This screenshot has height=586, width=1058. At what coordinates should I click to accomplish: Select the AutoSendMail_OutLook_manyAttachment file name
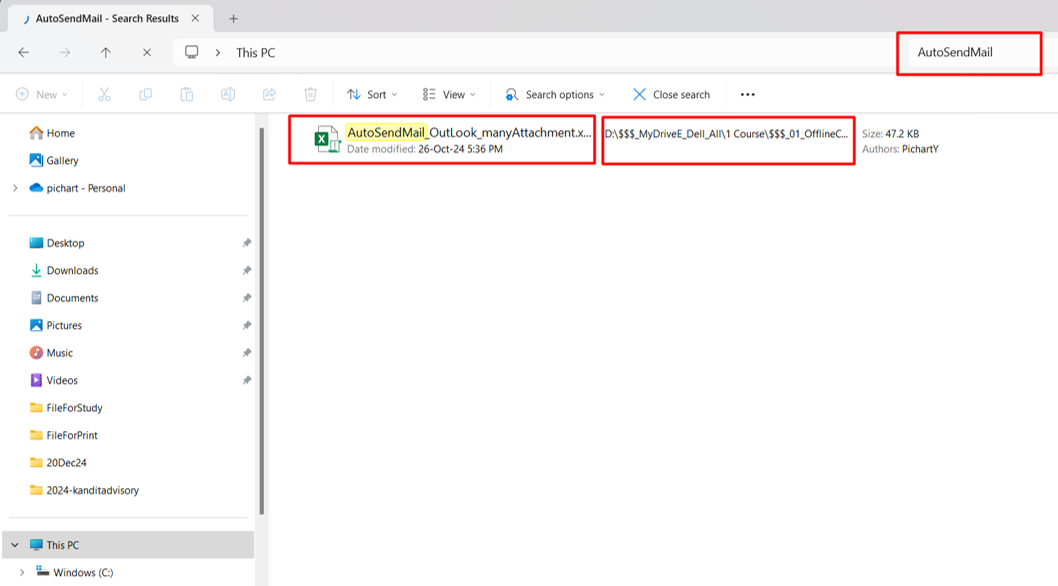click(x=469, y=132)
